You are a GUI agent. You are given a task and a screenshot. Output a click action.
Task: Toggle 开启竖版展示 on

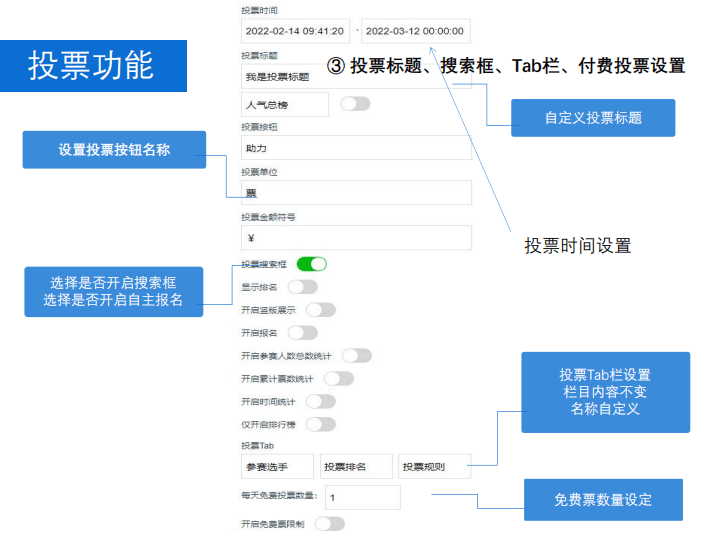320,310
